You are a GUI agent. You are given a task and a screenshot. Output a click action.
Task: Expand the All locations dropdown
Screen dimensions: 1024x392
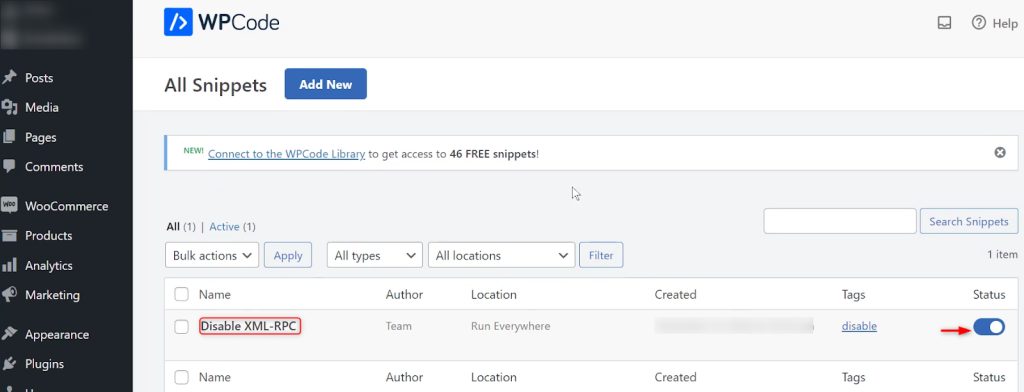tap(502, 255)
